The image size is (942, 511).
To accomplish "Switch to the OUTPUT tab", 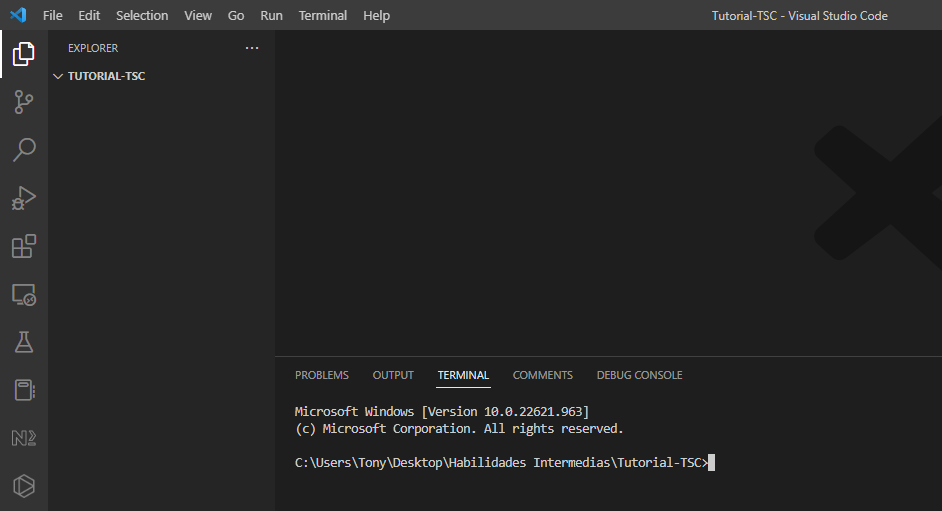I will pos(393,375).
